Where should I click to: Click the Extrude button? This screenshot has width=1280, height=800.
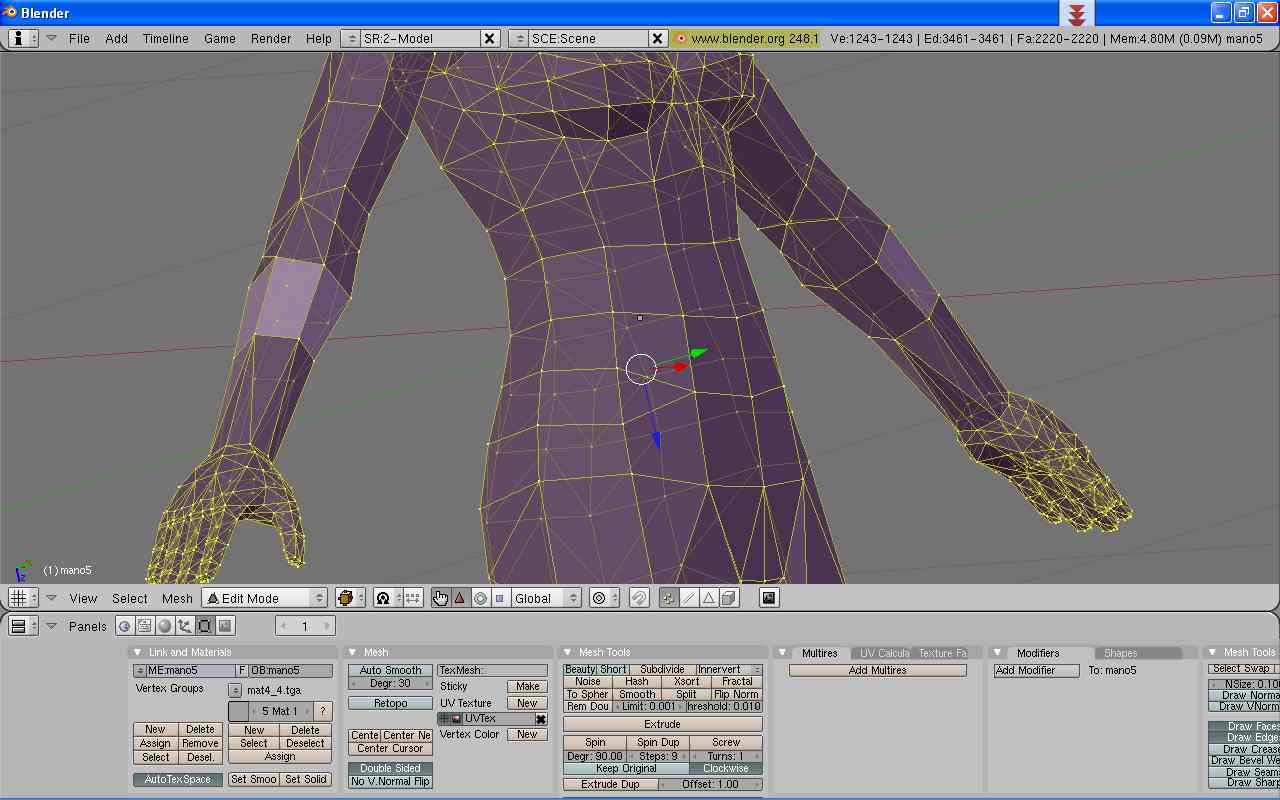pos(663,724)
